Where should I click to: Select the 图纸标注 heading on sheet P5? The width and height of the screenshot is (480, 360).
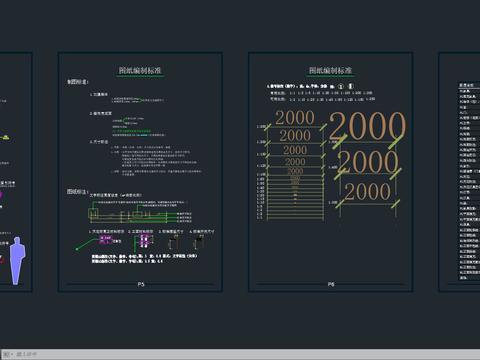point(77,192)
